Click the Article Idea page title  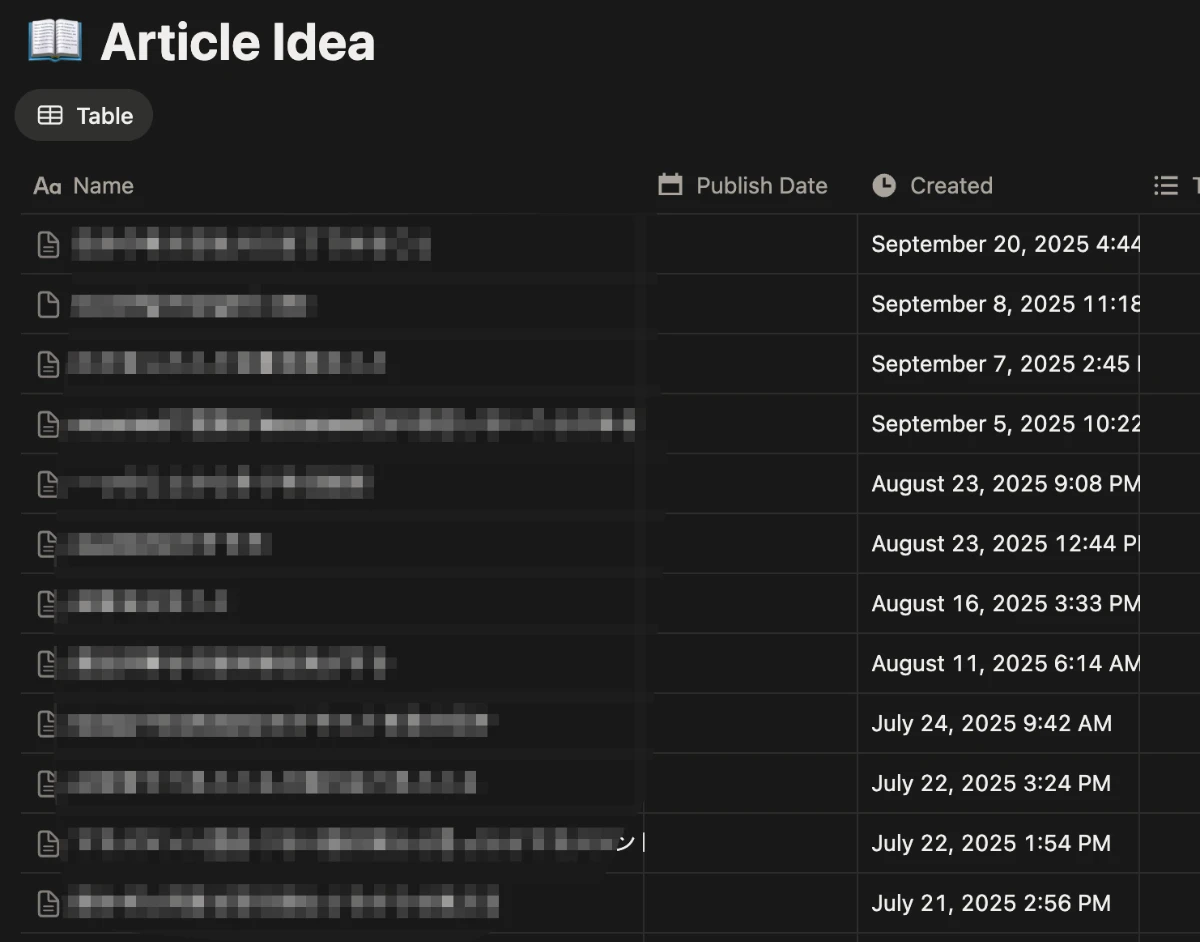tap(238, 42)
